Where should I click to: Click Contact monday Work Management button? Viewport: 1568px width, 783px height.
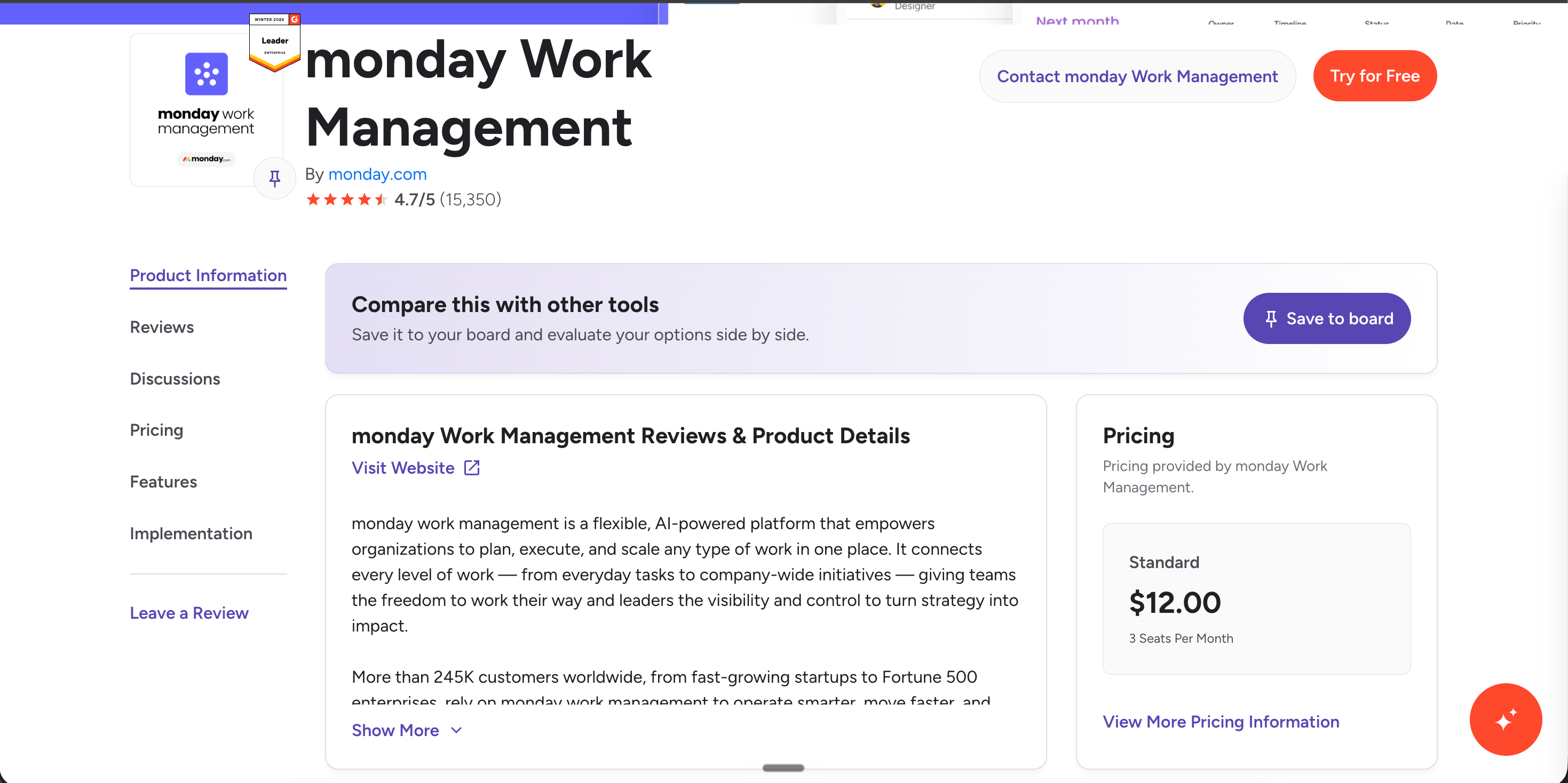click(x=1137, y=76)
